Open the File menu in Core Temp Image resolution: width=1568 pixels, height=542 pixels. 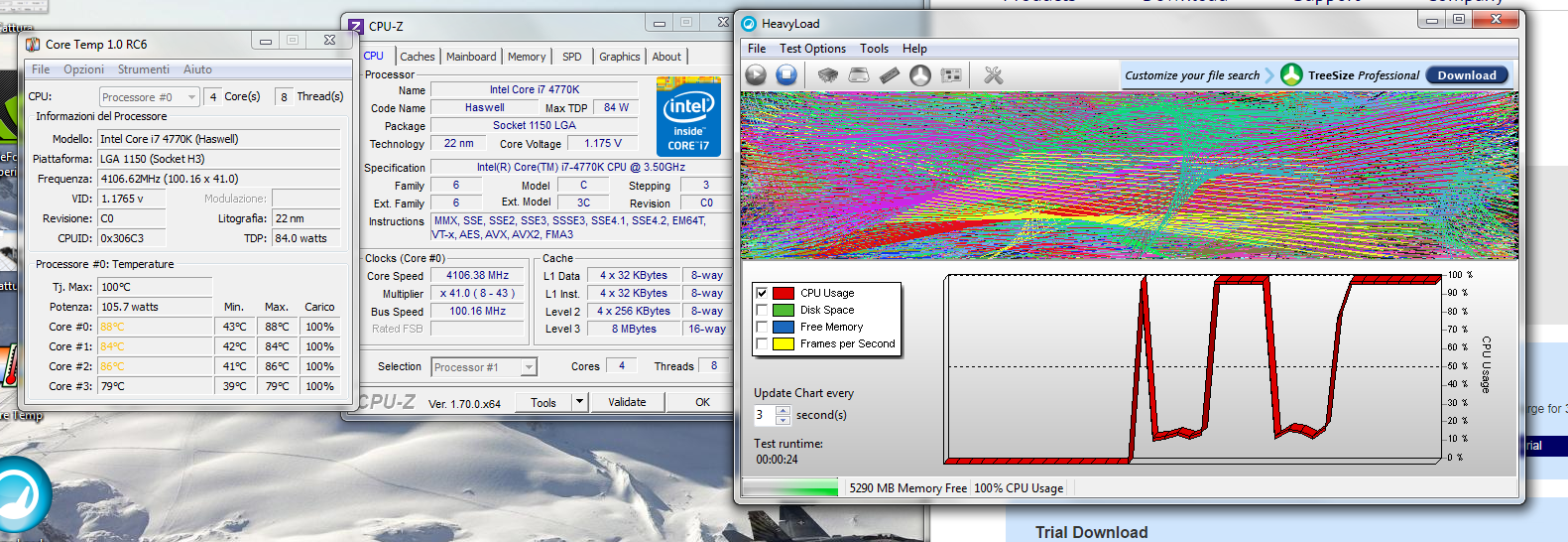41,69
